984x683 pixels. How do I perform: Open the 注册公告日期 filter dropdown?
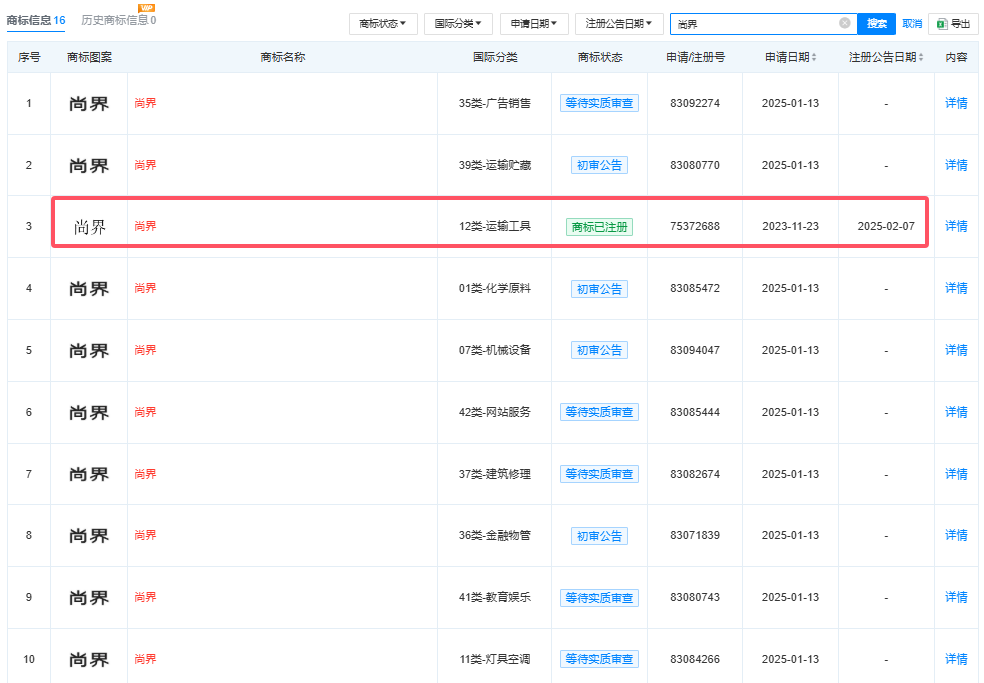pos(619,24)
